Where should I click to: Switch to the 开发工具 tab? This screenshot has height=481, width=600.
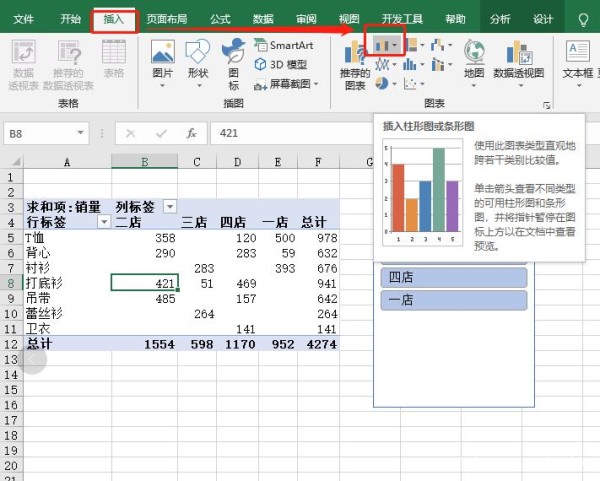click(403, 19)
